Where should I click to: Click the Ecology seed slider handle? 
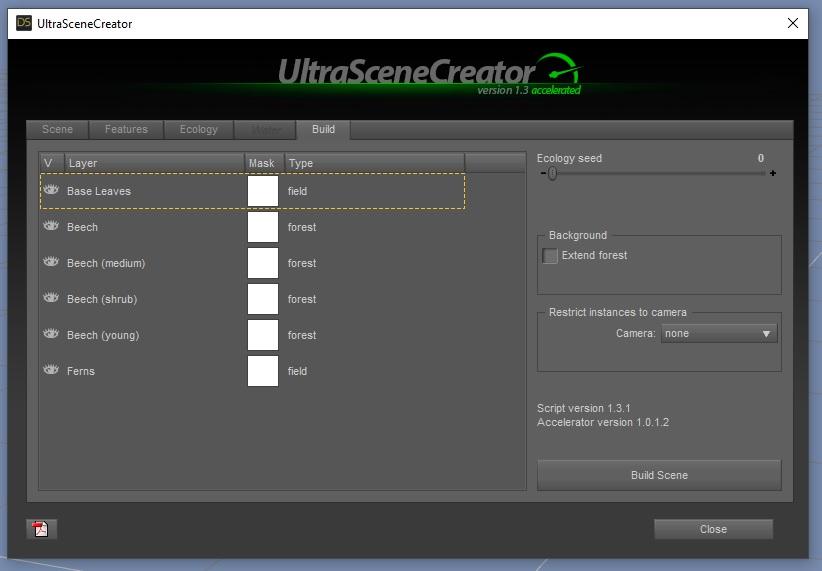[552, 173]
